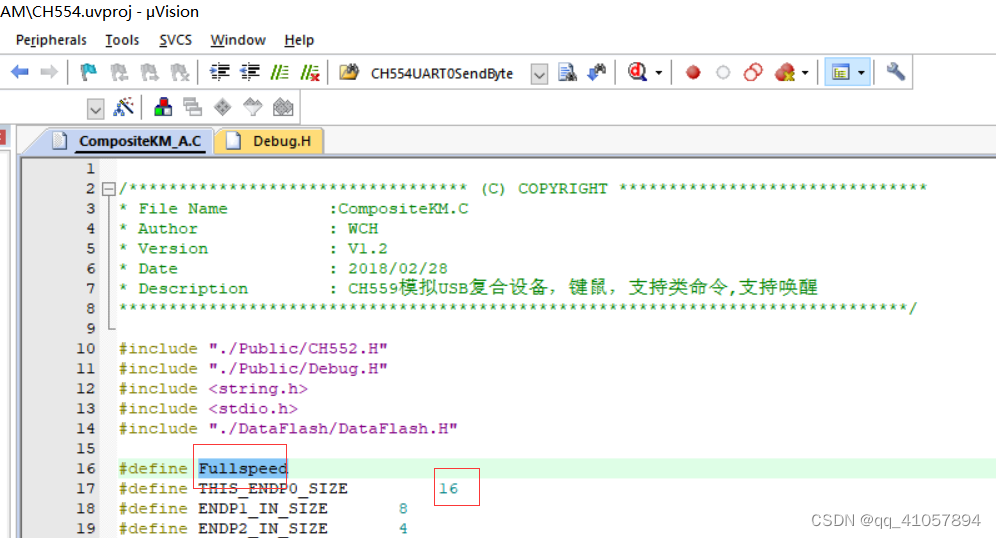
Task: Open the Window menu
Action: click(x=238, y=40)
